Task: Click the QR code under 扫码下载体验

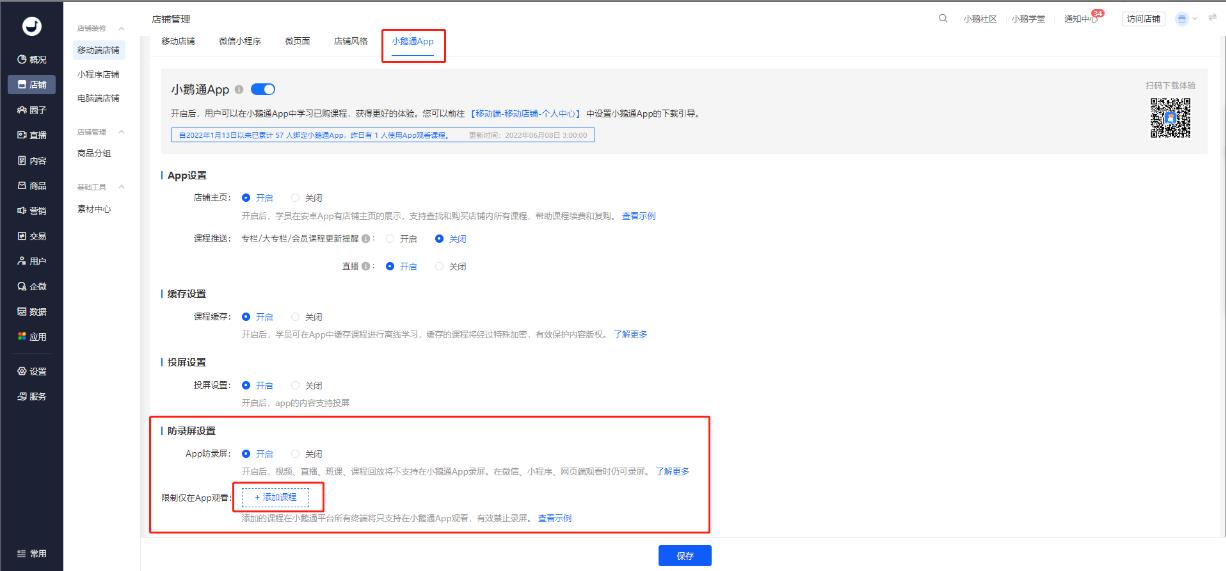Action: [1170, 119]
